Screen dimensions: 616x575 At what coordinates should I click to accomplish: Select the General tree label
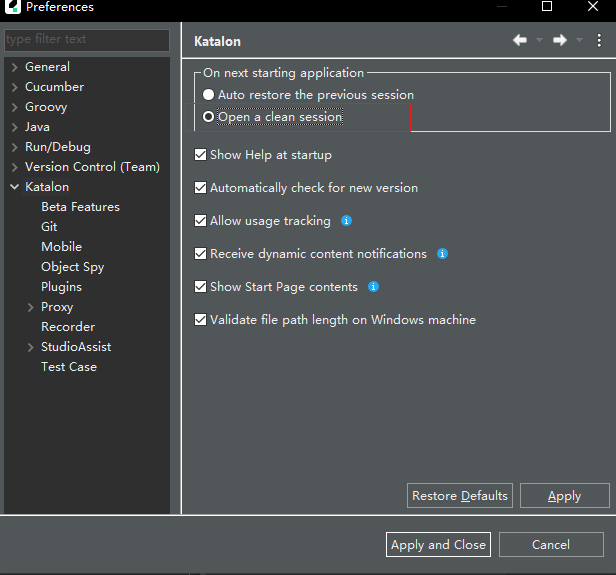click(48, 67)
